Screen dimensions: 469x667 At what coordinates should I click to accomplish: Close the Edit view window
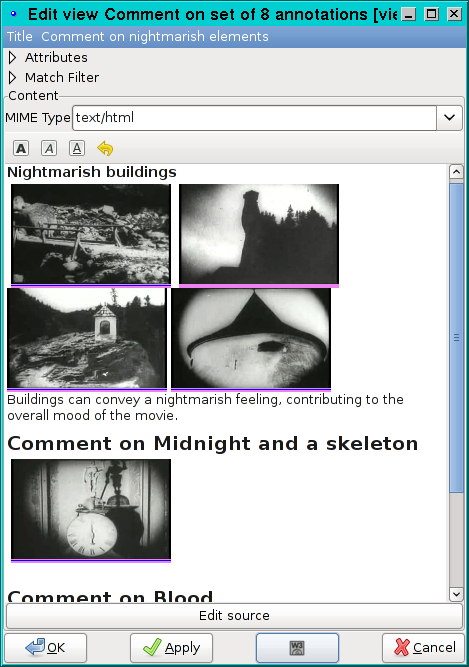coord(455,14)
